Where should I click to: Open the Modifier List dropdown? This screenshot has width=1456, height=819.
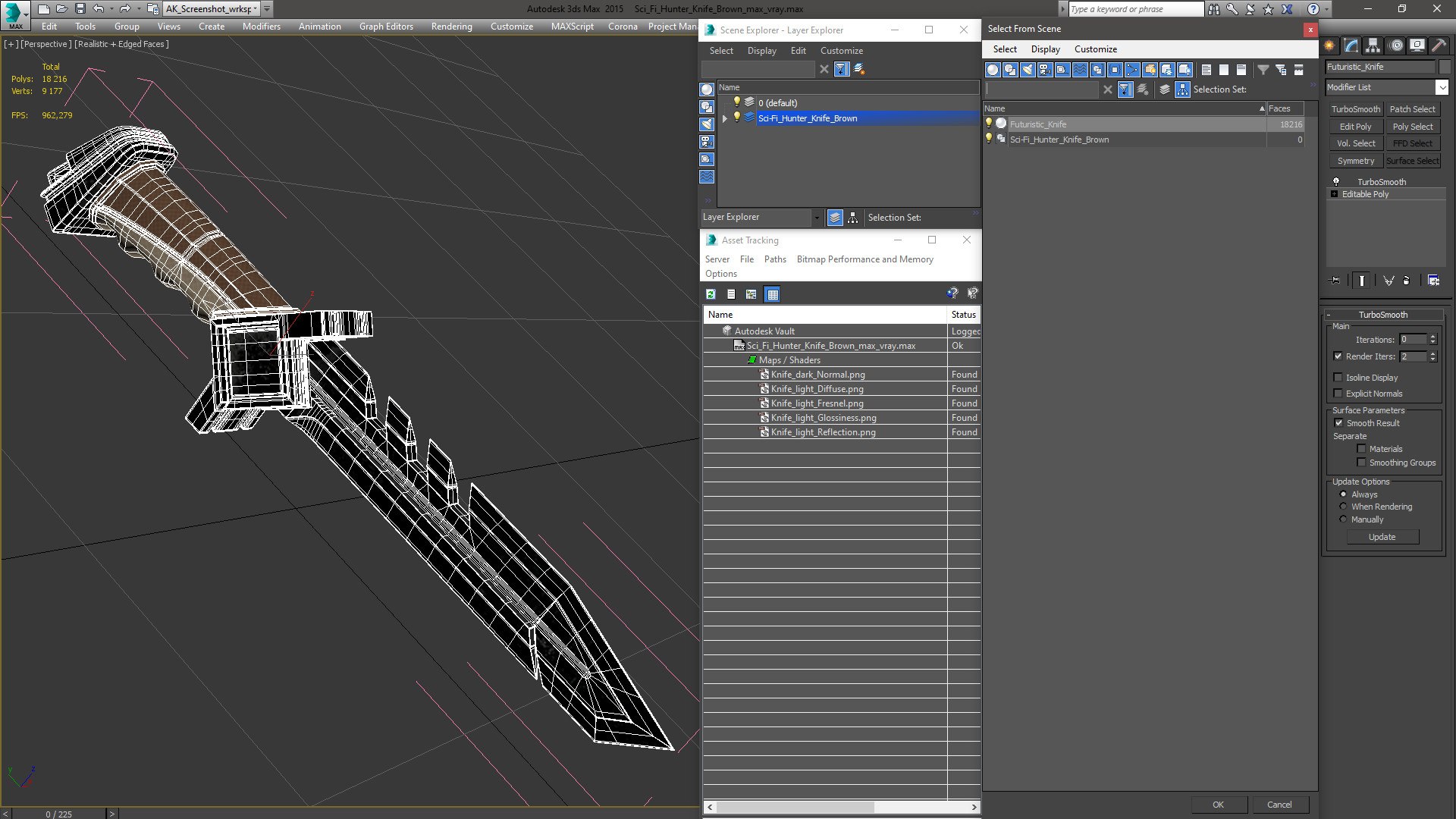(x=1442, y=87)
